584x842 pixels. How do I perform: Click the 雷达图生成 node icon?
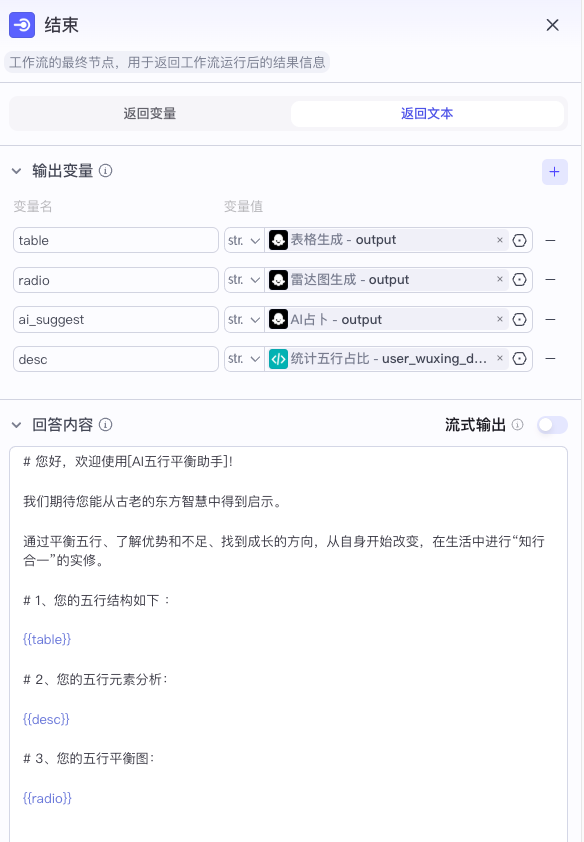(x=278, y=280)
